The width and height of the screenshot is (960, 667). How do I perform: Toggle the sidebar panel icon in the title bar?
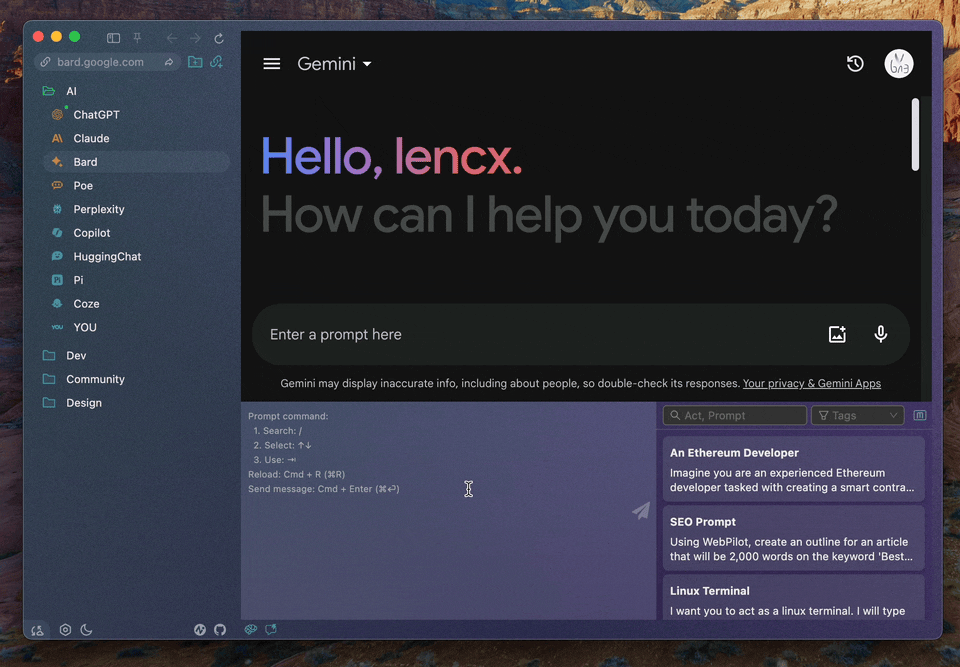[113, 38]
